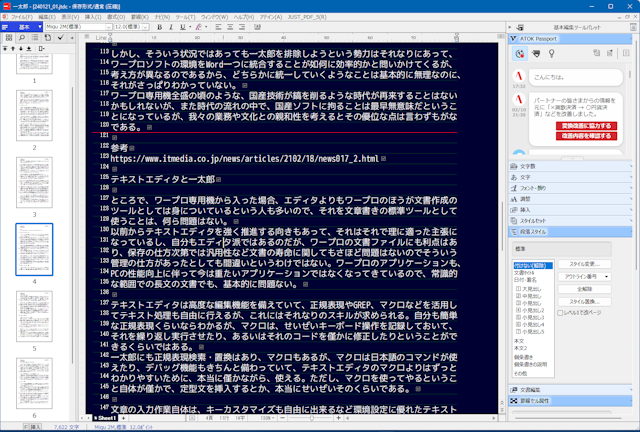640x432 pixels.
Task: Align text left
Action: point(218,27)
